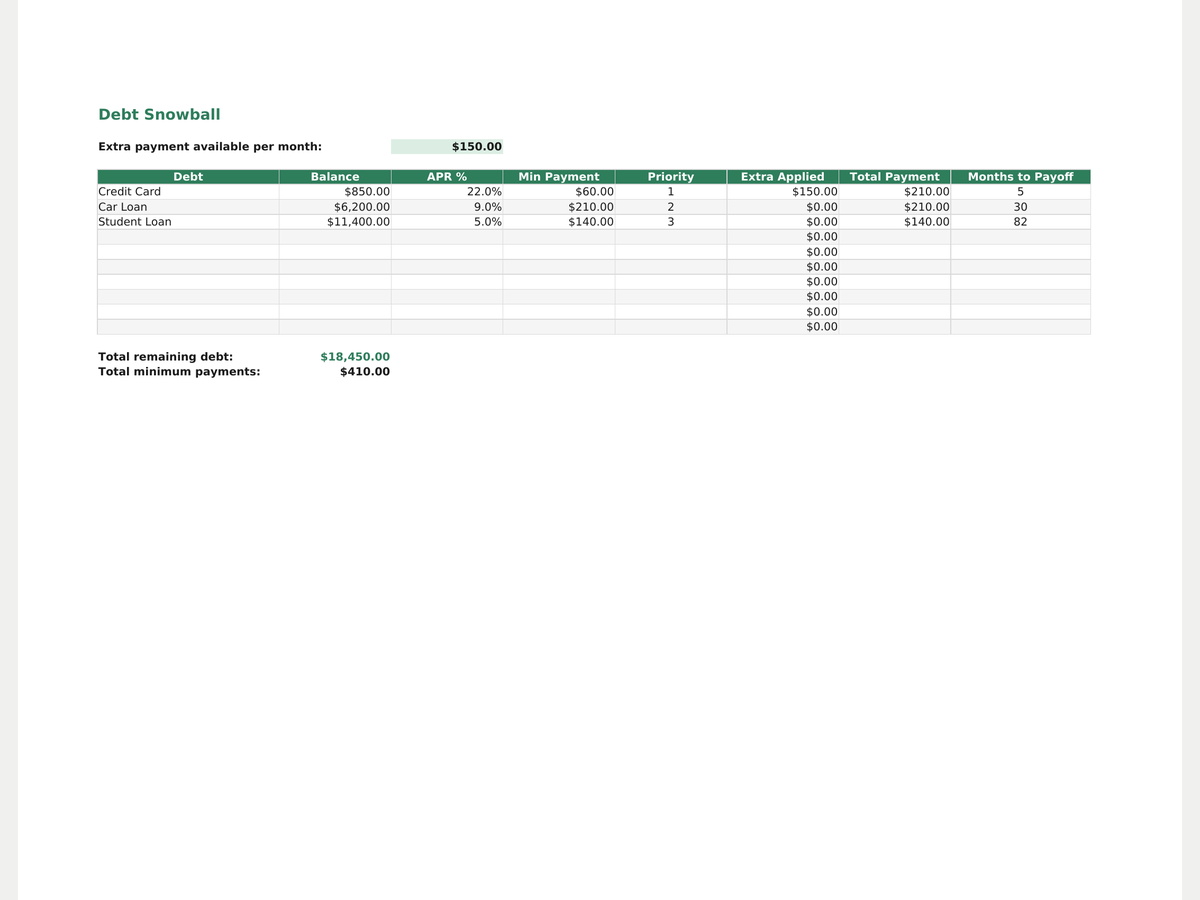Screen dimensions: 1200x900
Task: Click the 5.0% APR cell
Action: (447, 222)
